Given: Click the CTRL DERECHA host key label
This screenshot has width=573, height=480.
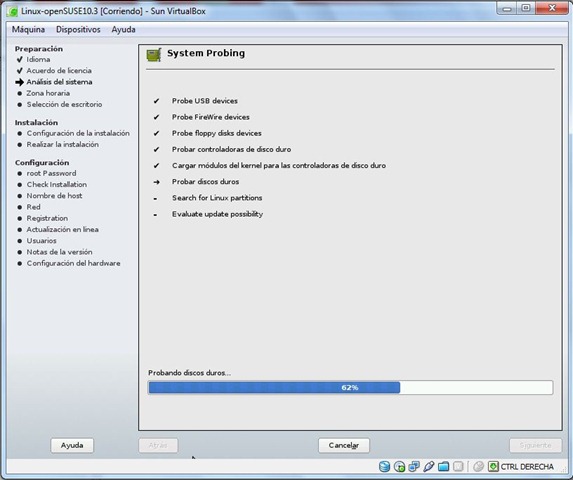Looking at the screenshot, I should (527, 466).
